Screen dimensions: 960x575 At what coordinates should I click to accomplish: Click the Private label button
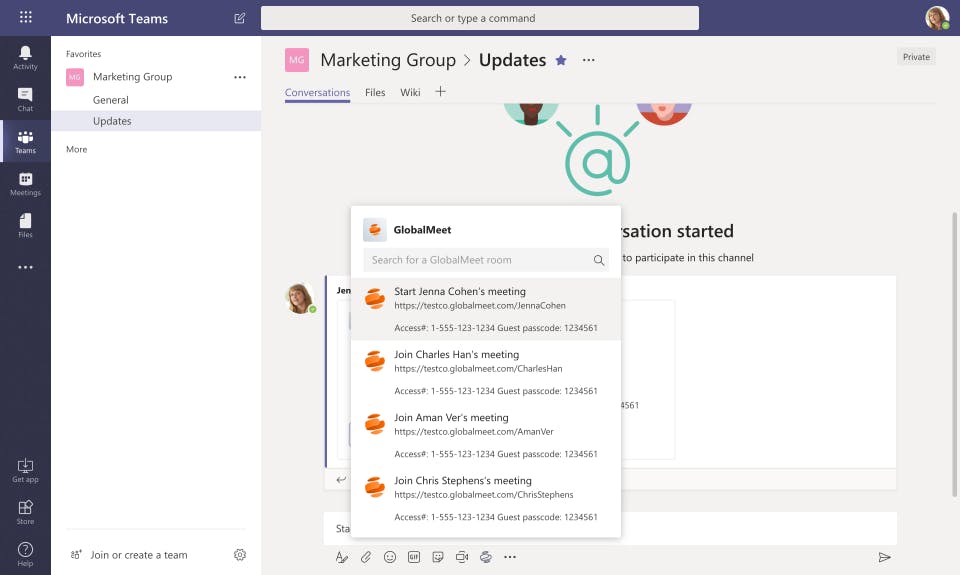916,57
